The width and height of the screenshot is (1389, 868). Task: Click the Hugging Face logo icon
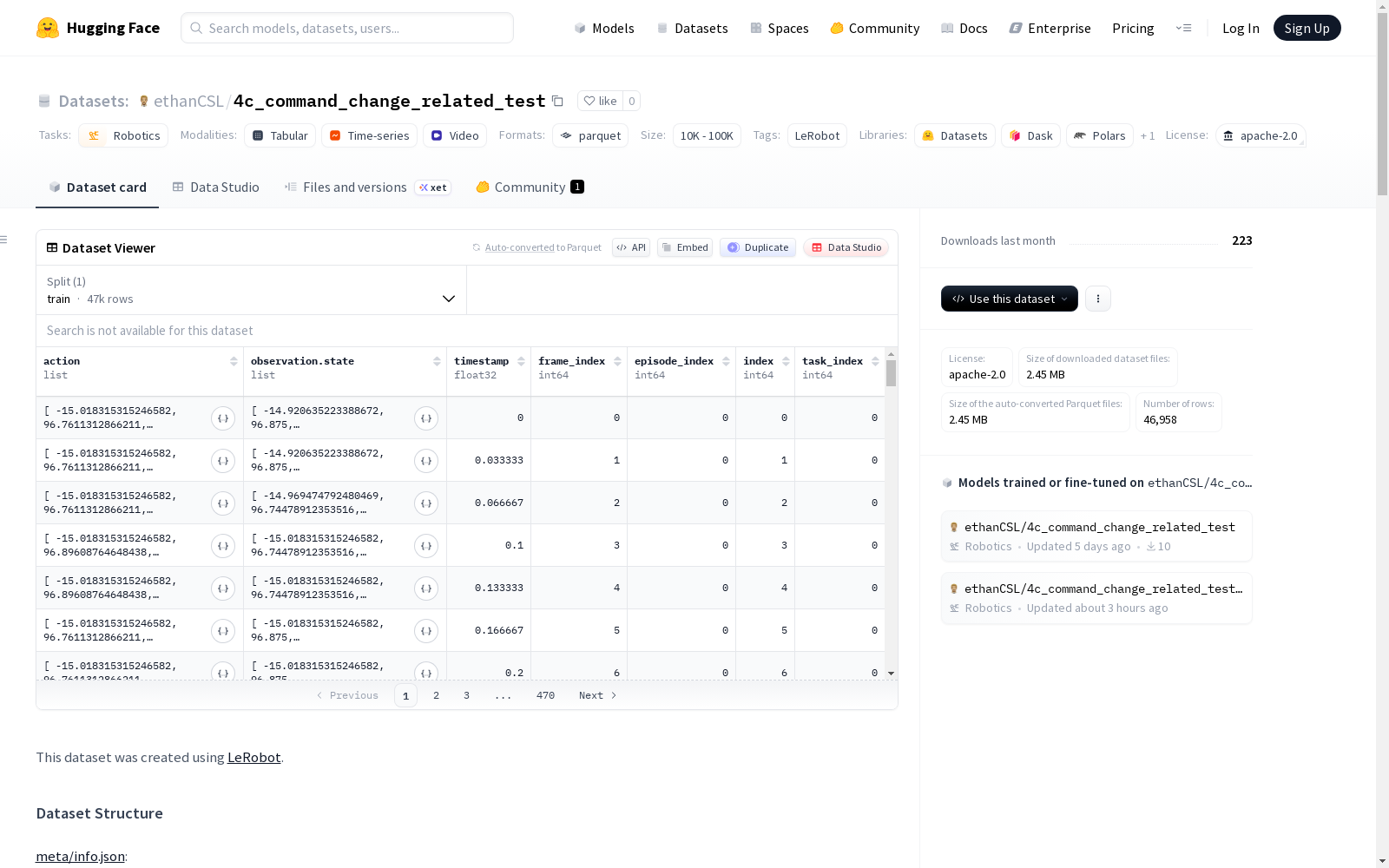click(48, 28)
